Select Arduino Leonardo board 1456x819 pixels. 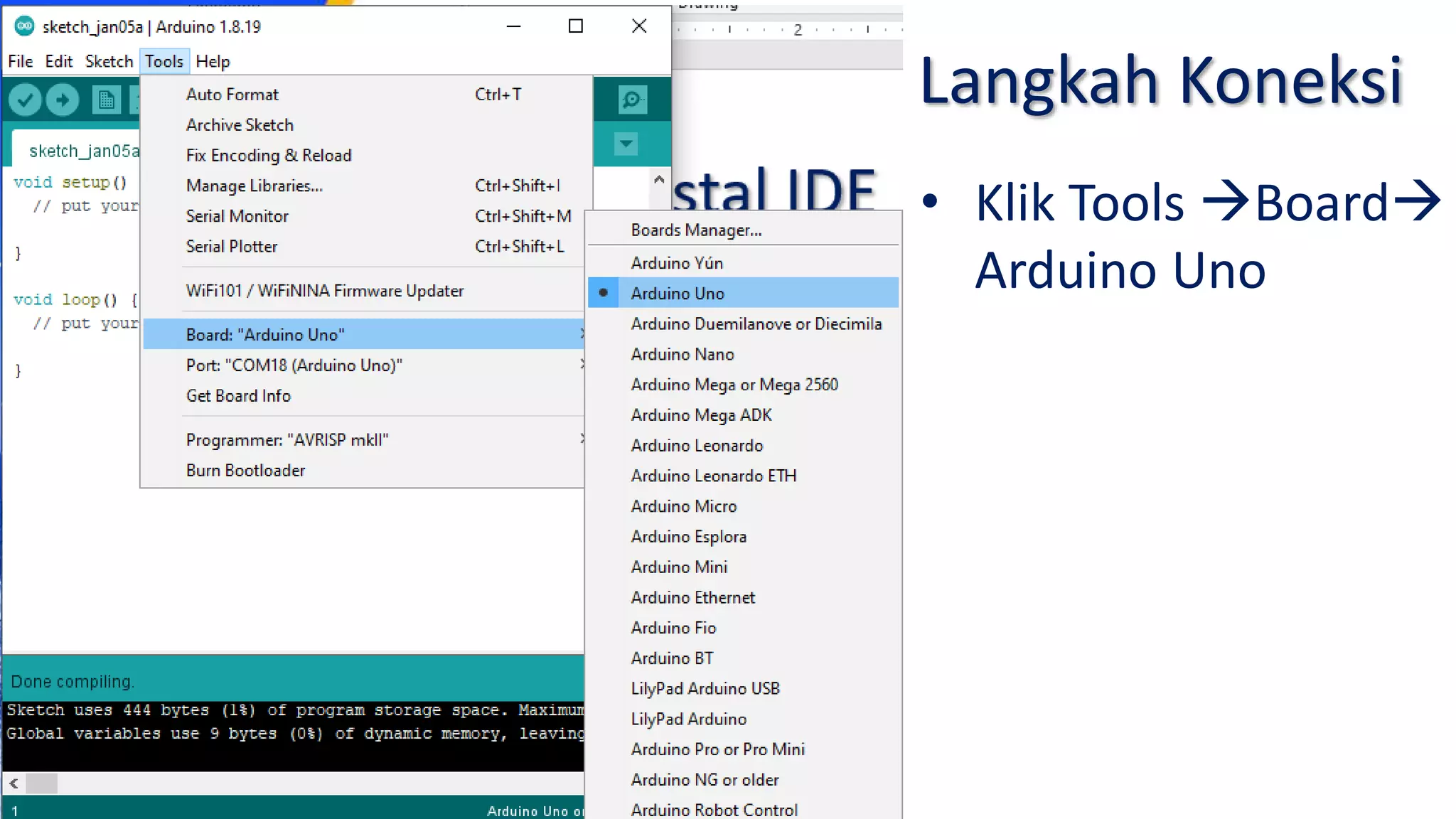pos(744,446)
